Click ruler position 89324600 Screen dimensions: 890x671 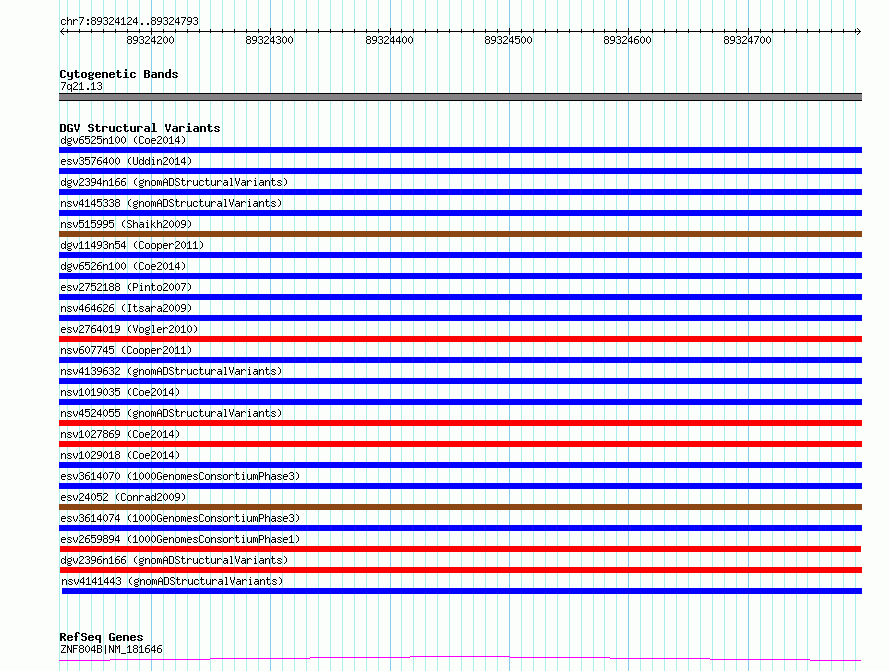coord(628,40)
